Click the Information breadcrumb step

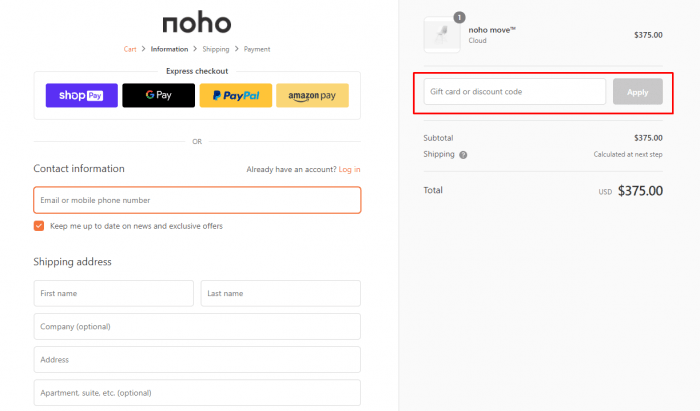point(169,49)
